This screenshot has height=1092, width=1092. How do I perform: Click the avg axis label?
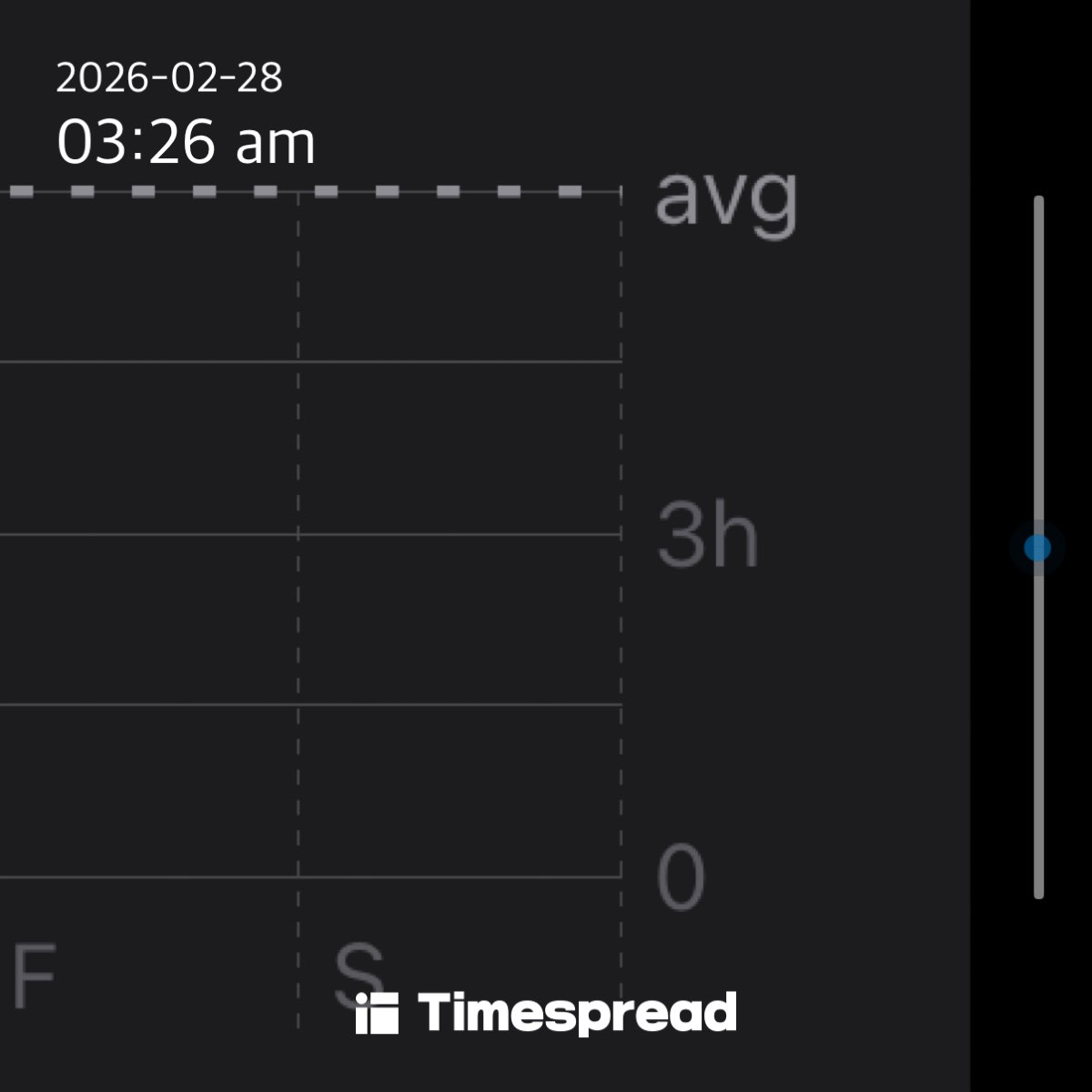(725, 198)
